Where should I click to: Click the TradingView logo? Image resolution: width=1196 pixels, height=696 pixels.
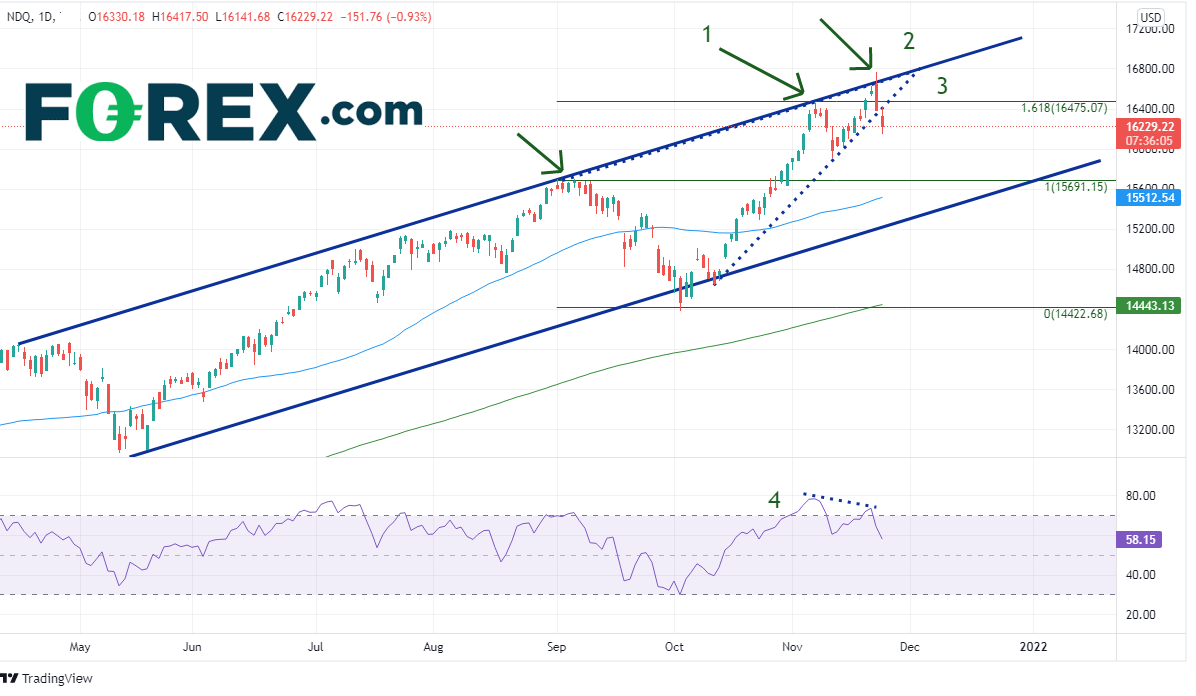click(x=48, y=678)
